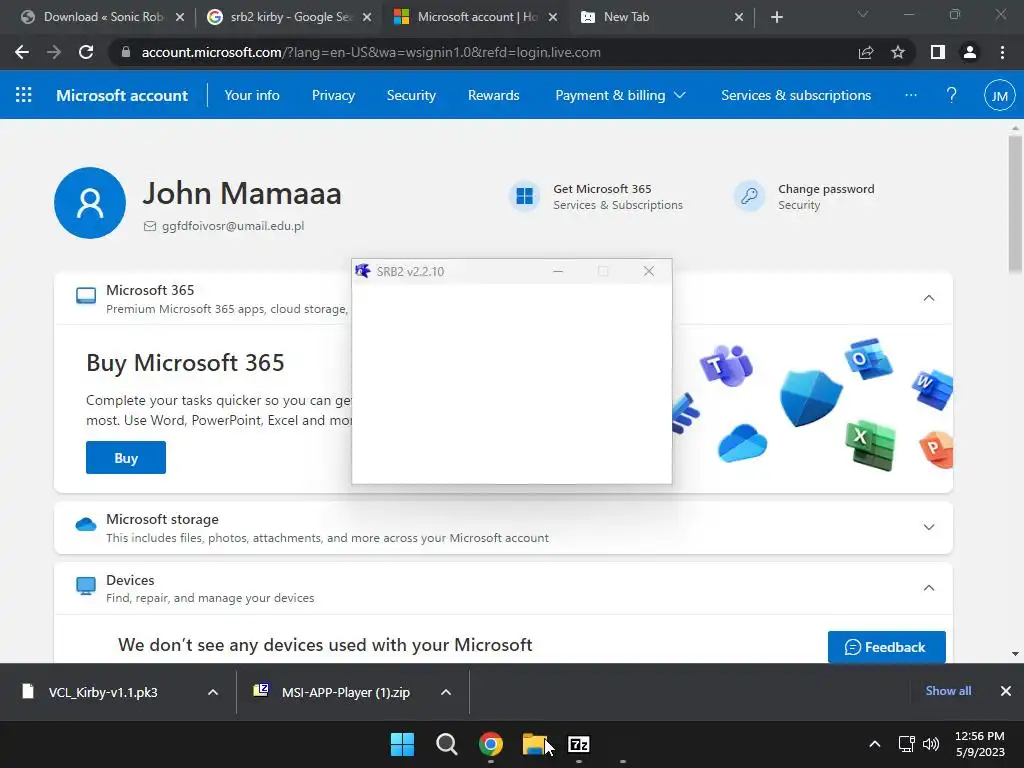The width and height of the screenshot is (1024, 768).
Task: Collapse the Microsoft 365 section
Action: pyautogui.click(x=929, y=298)
